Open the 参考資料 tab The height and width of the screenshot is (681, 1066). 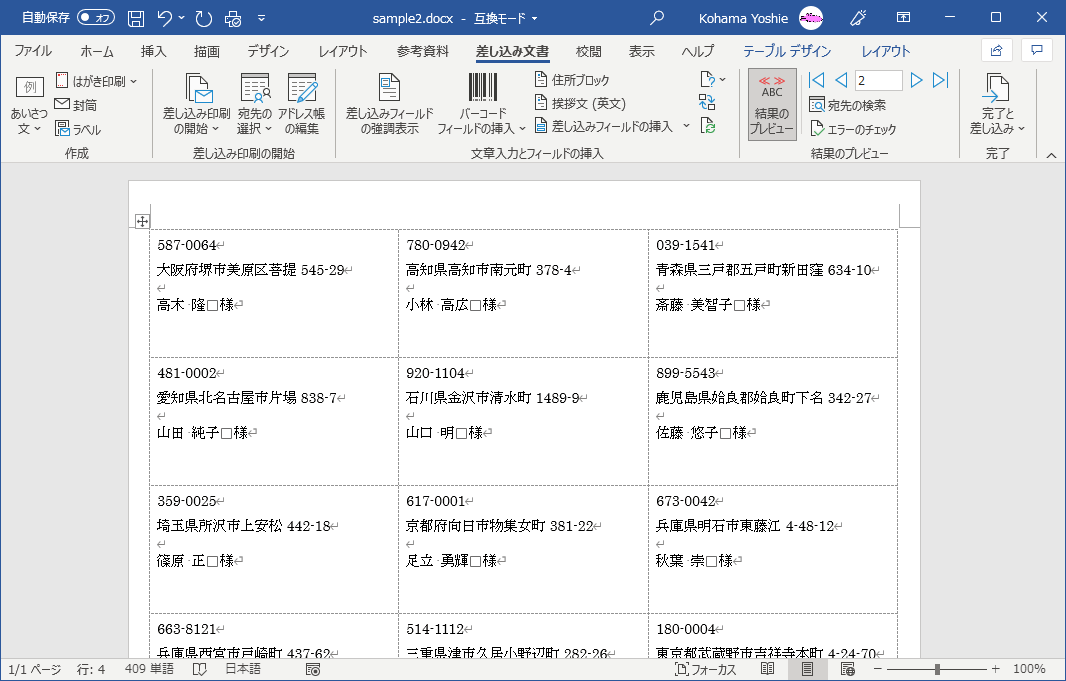pos(423,51)
